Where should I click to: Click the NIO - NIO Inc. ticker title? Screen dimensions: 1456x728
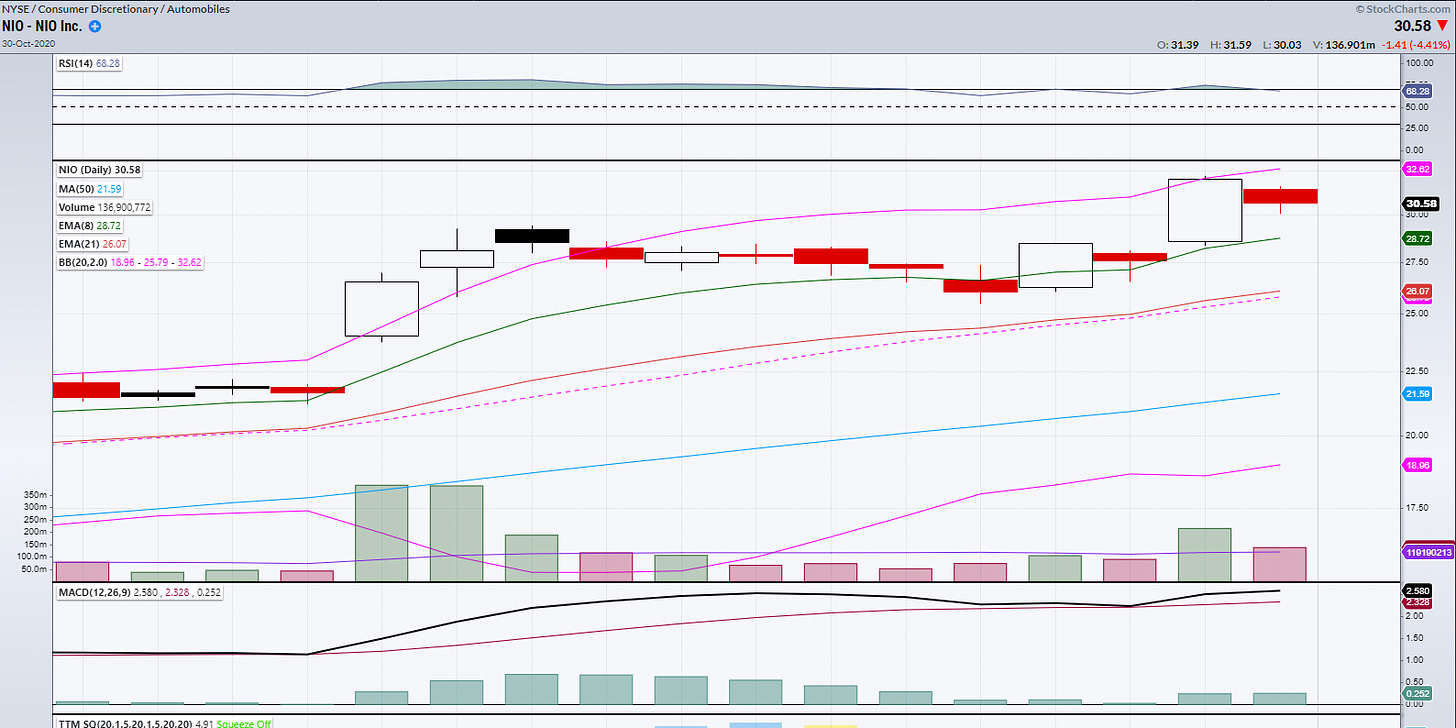(x=43, y=27)
